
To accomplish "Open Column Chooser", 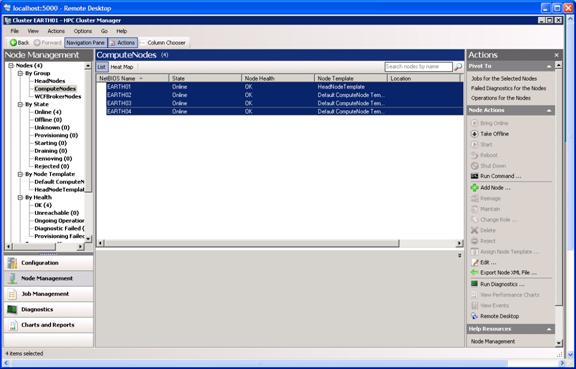I will 164,43.
